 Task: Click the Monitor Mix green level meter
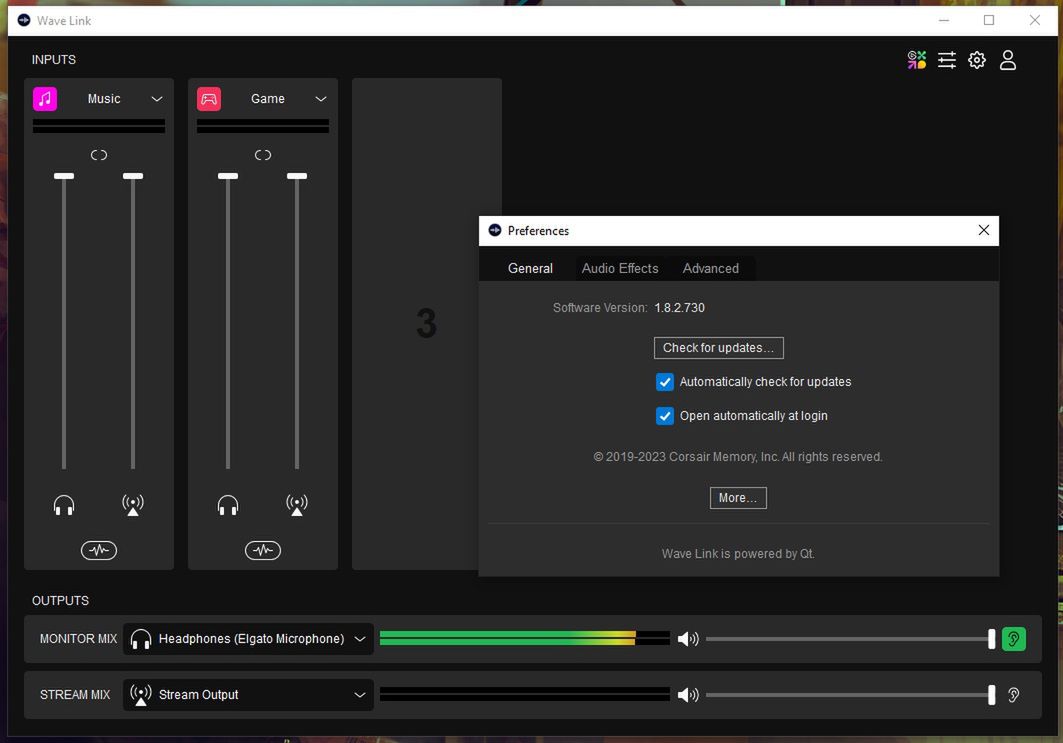pyautogui.click(x=525, y=638)
